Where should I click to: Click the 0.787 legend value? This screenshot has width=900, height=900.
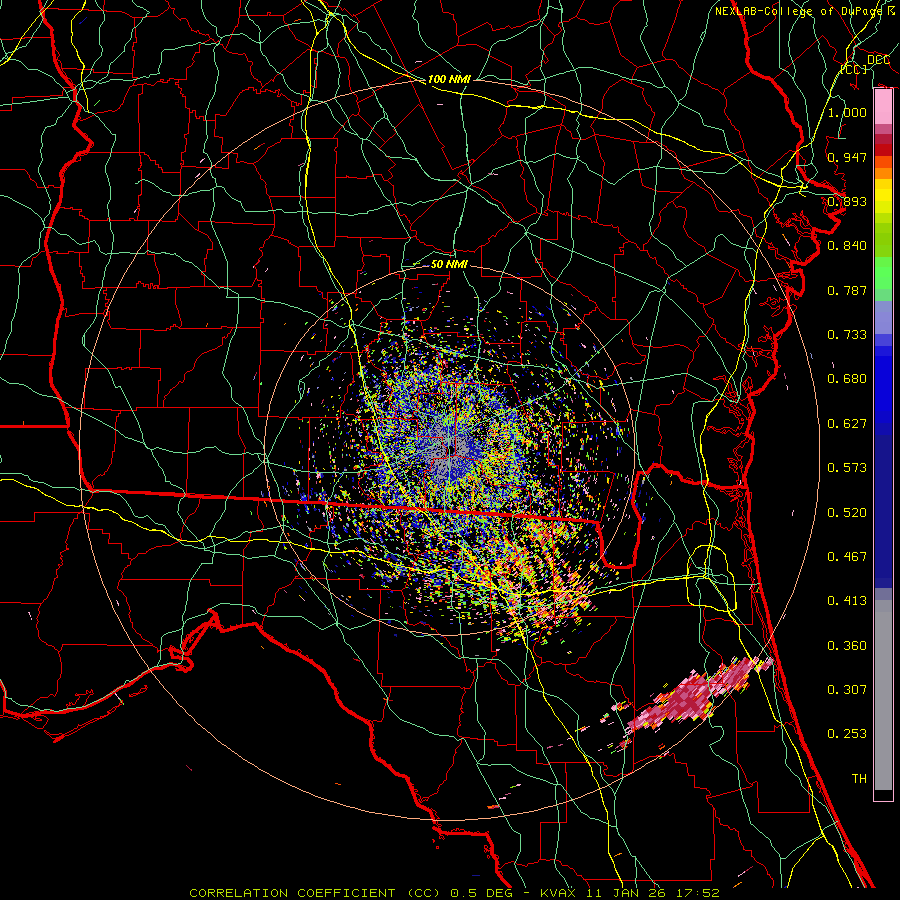[847, 290]
